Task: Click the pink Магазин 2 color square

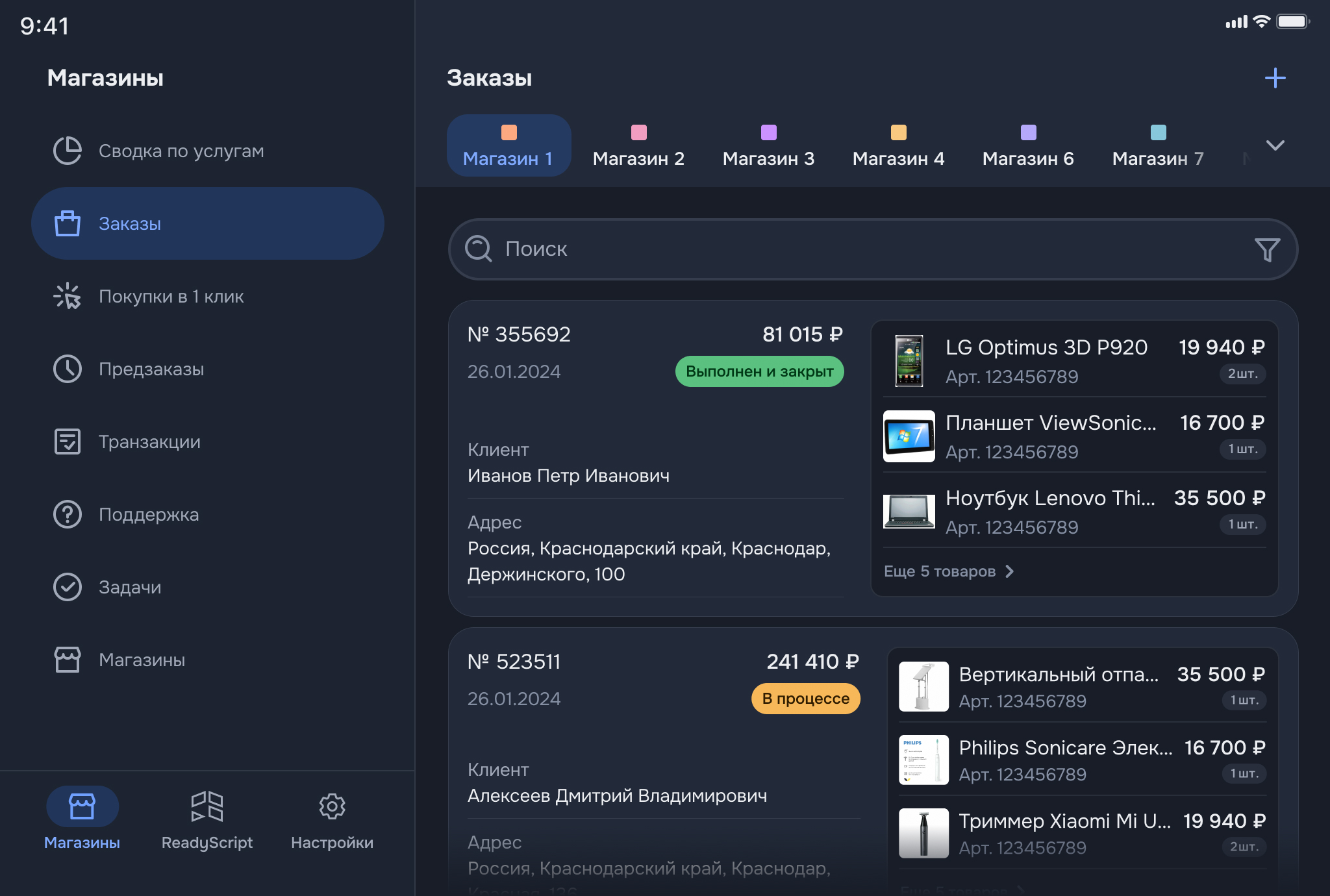Action: coord(639,132)
